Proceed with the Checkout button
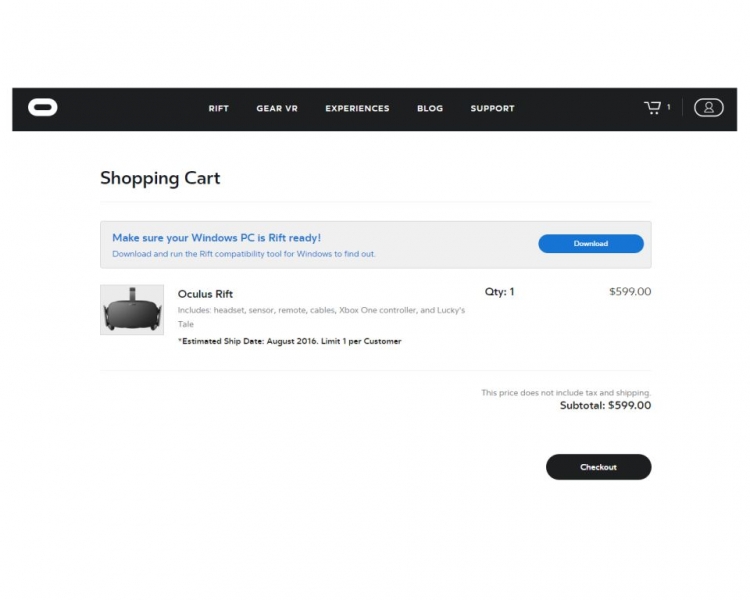Viewport: 750px width, 600px height. coord(598,467)
